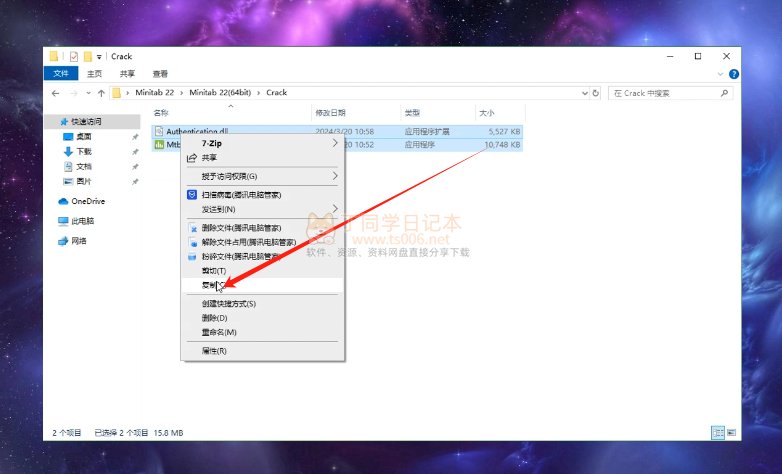Open recent locations dropdown arrow
The width and height of the screenshot is (782, 474).
(88, 93)
